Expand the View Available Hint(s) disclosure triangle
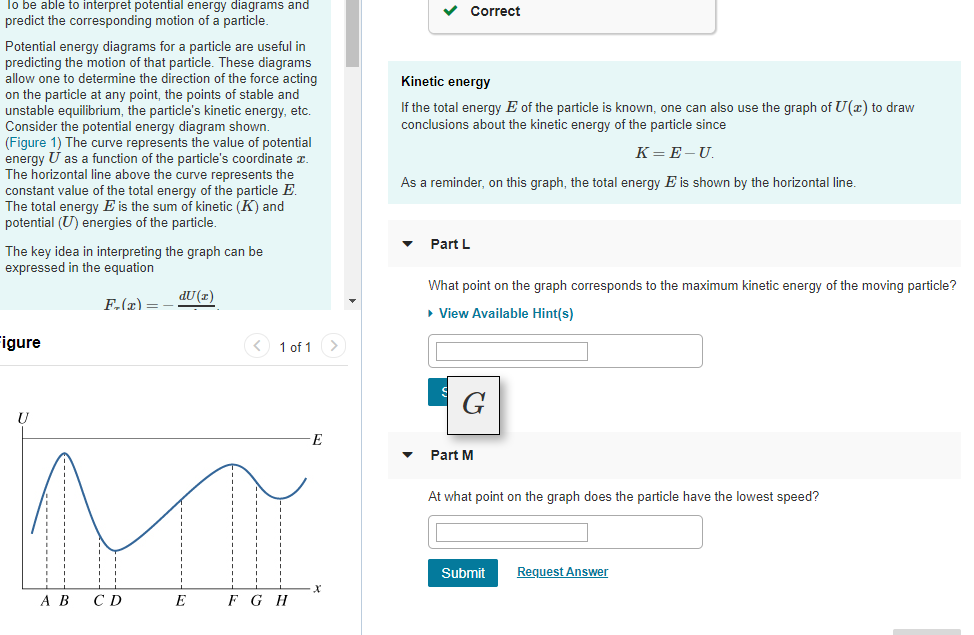This screenshot has width=974, height=635. coord(430,313)
